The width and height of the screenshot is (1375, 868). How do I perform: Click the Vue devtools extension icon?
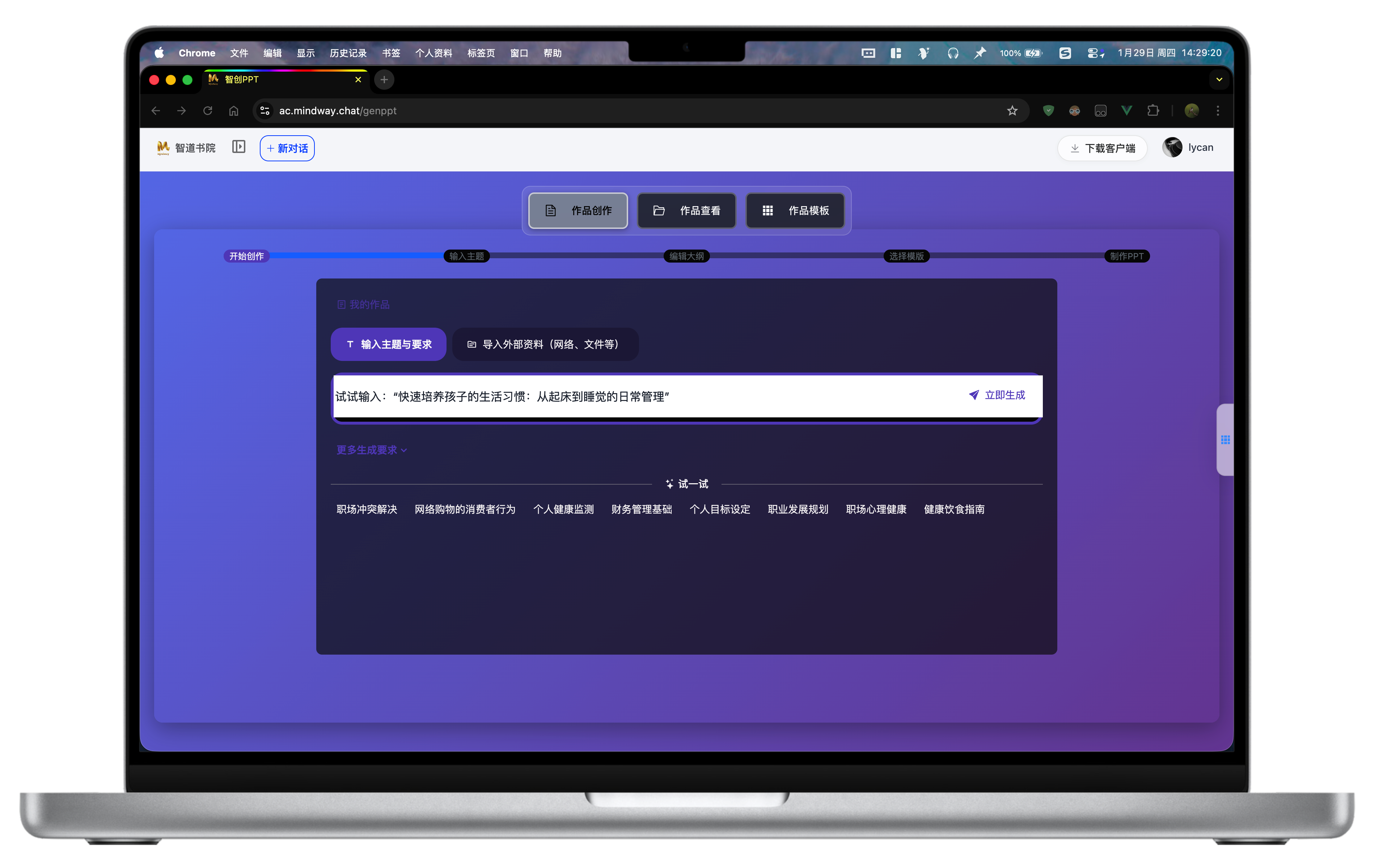click(1127, 111)
